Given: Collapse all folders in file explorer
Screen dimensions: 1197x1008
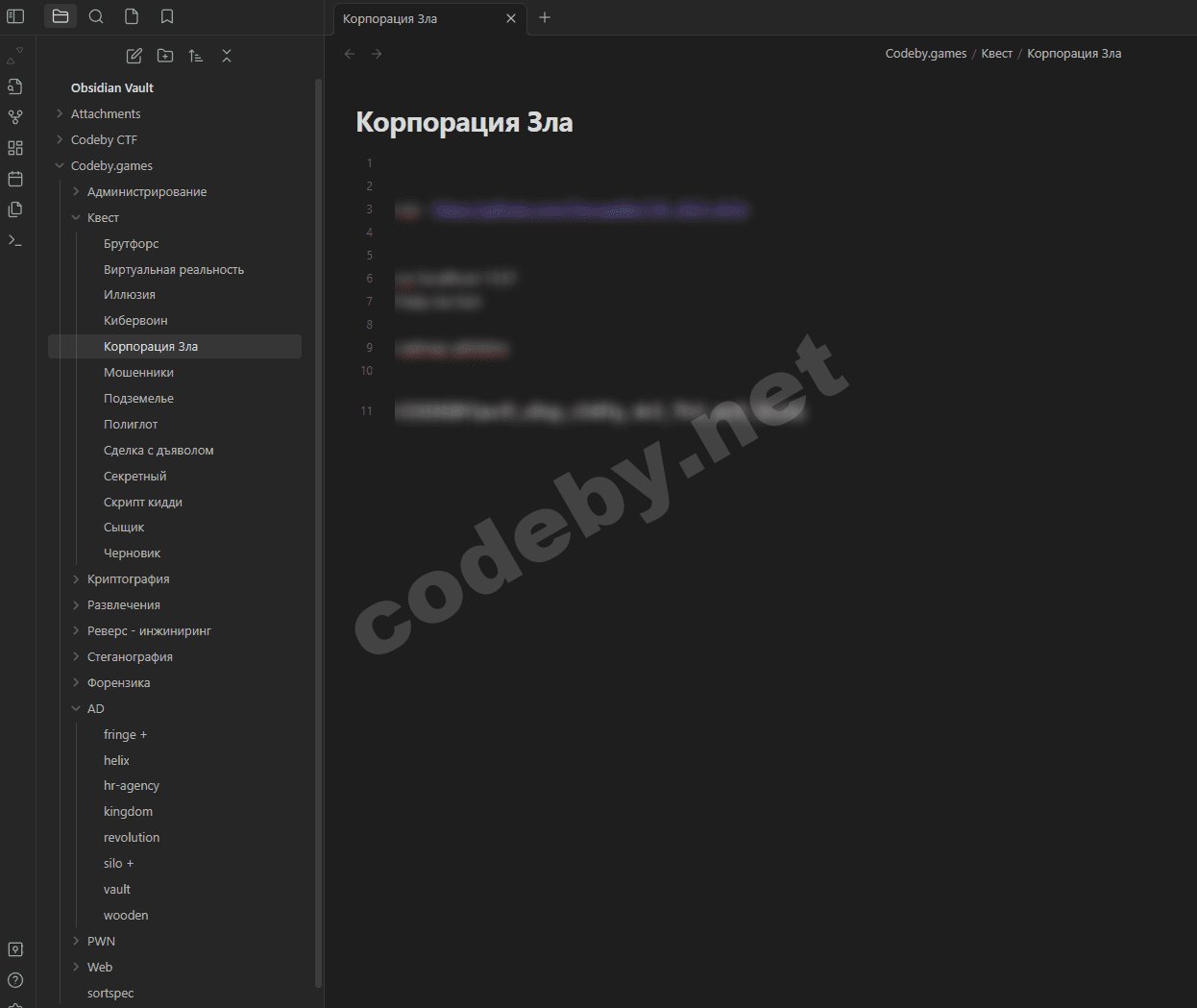Looking at the screenshot, I should pyautogui.click(x=227, y=56).
